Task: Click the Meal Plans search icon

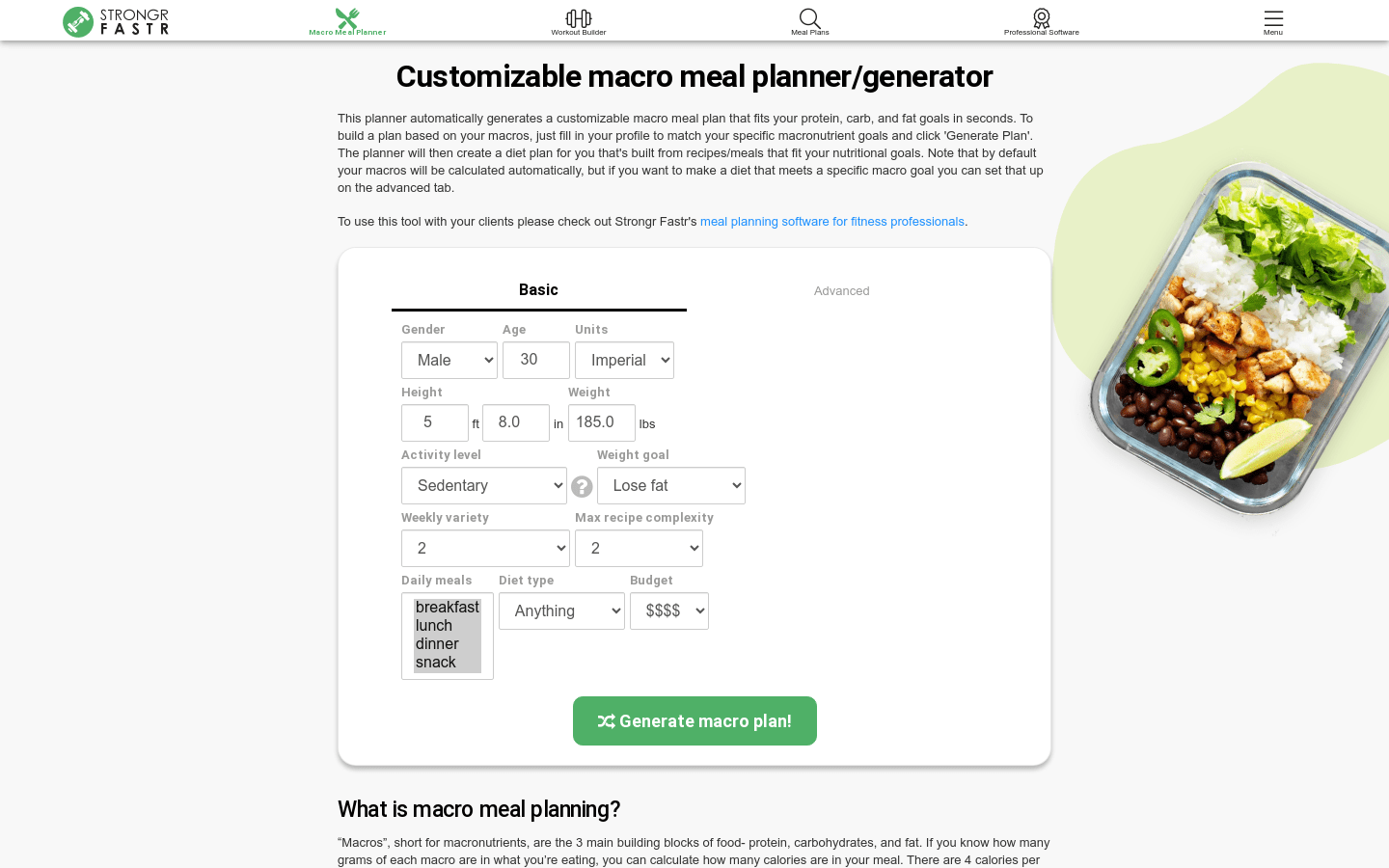Action: tap(810, 19)
